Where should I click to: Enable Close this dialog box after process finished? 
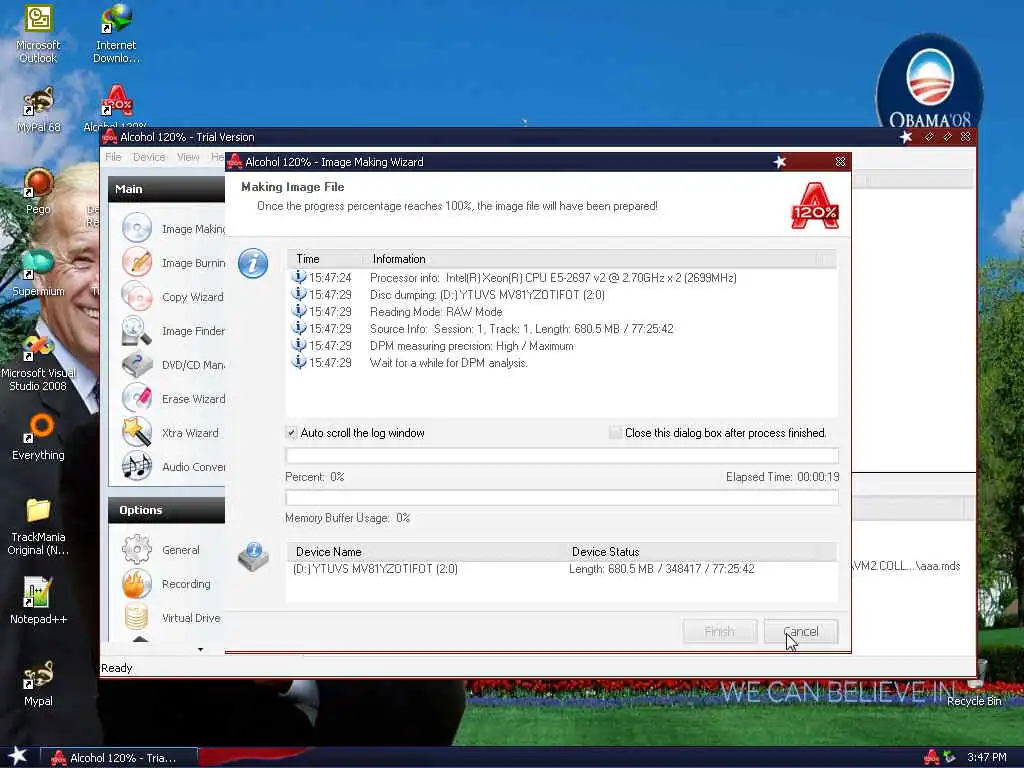coord(615,432)
